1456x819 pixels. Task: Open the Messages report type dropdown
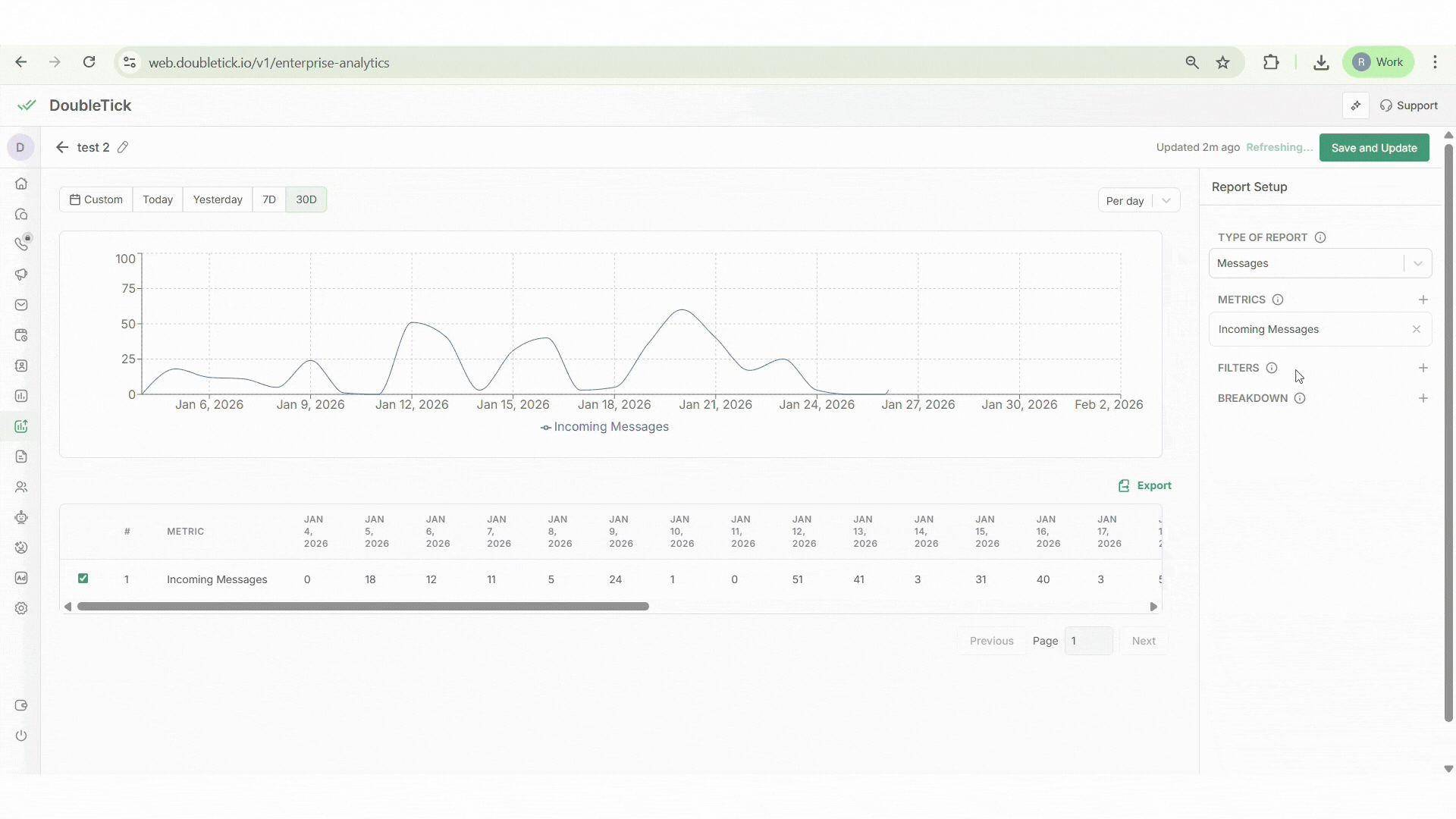pyautogui.click(x=1319, y=263)
